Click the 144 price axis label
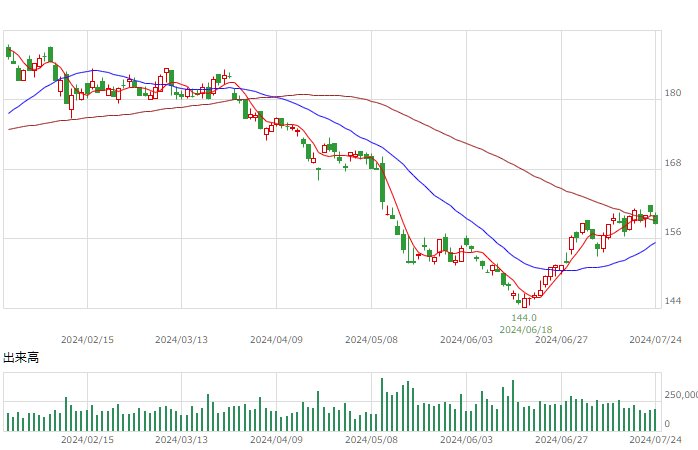 pyautogui.click(x=673, y=301)
